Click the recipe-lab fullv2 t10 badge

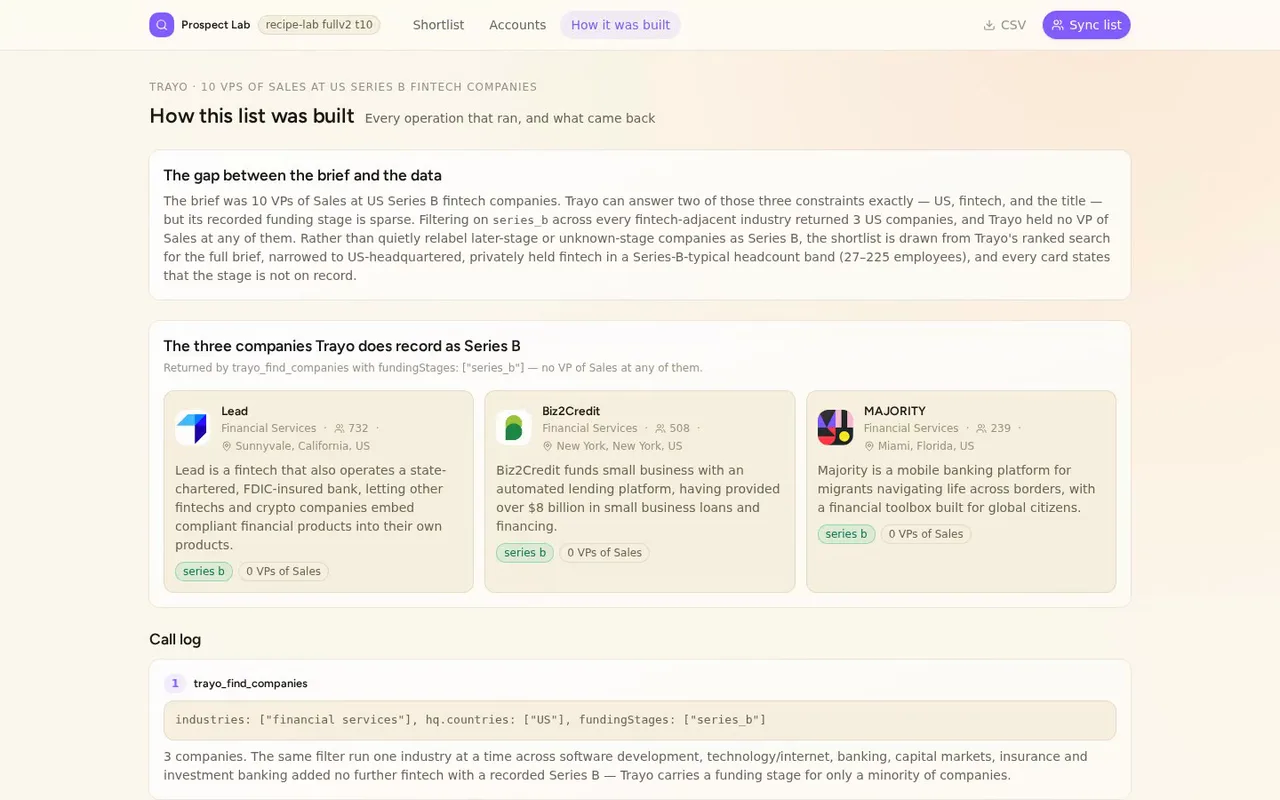pos(319,25)
